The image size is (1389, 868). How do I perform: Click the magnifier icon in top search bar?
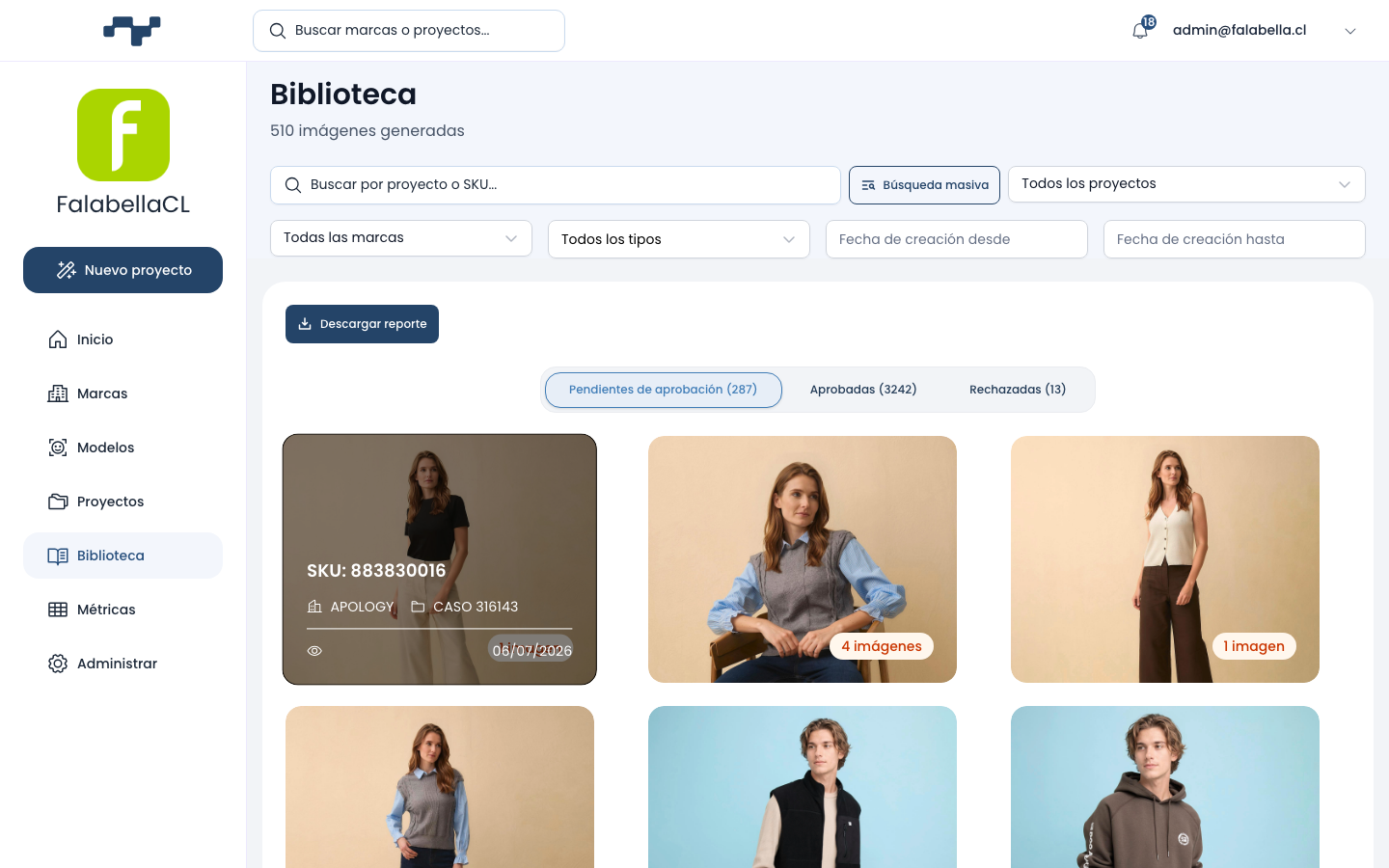(278, 31)
